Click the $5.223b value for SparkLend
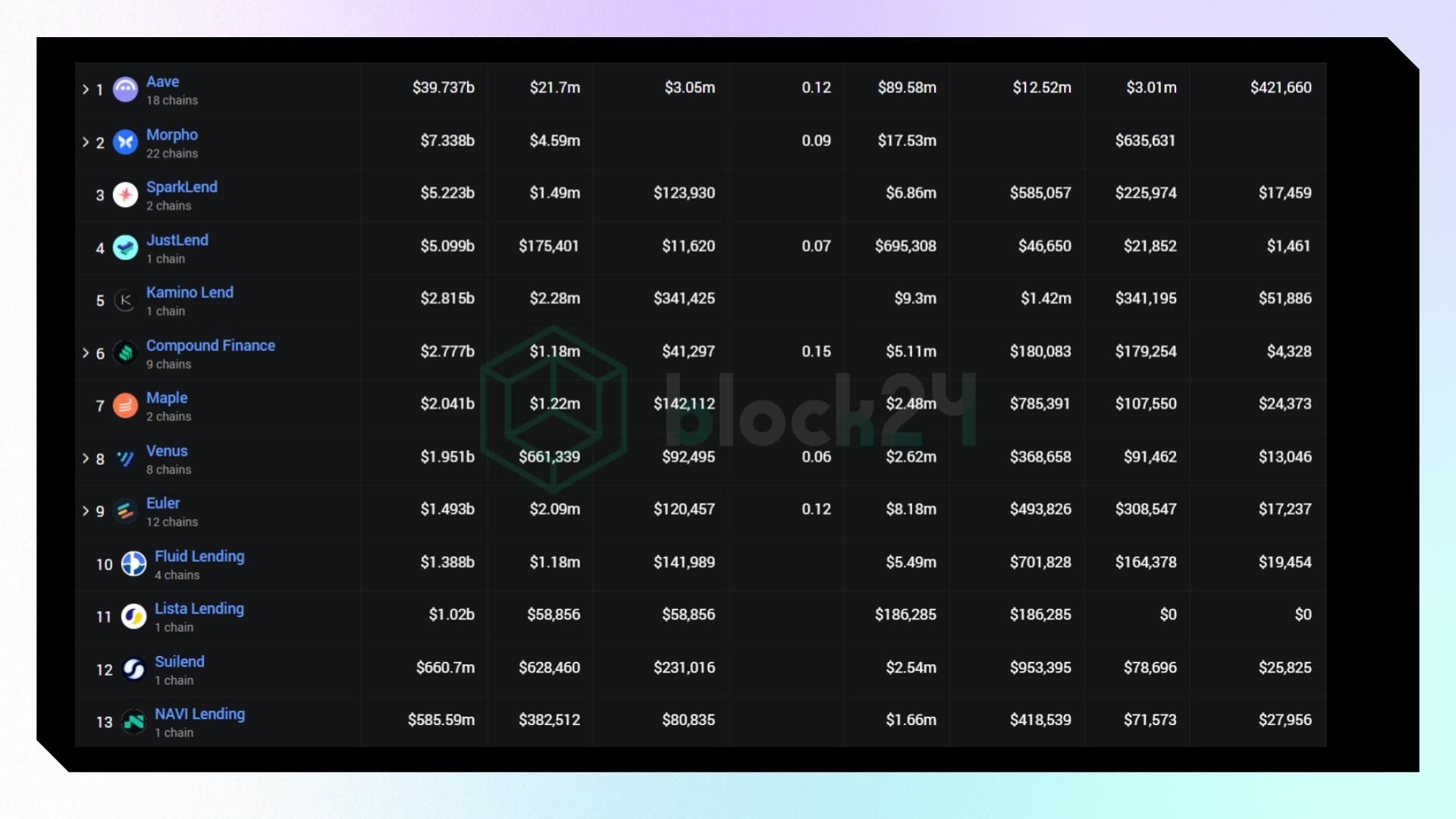 447,193
